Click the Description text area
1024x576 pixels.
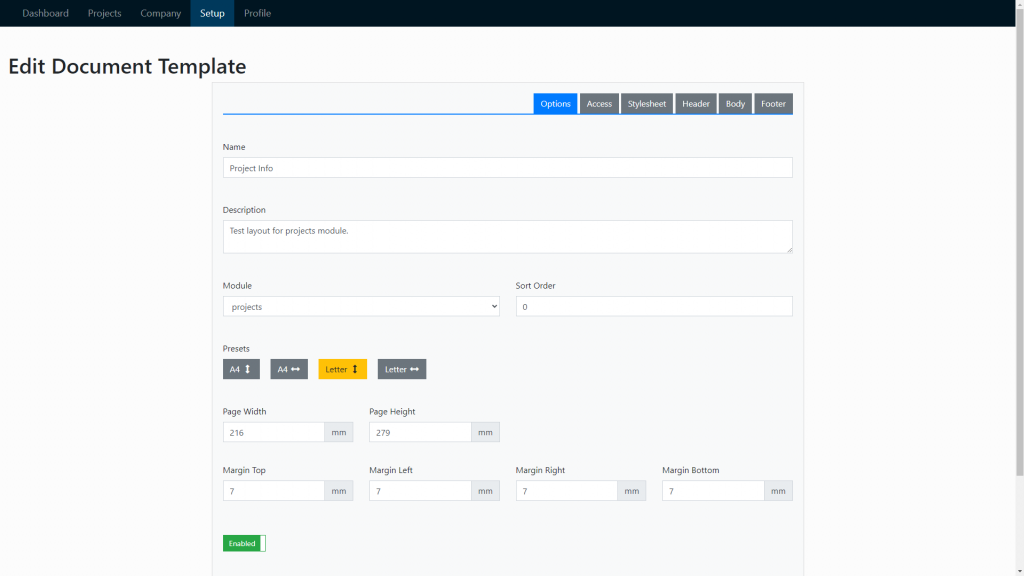point(507,236)
